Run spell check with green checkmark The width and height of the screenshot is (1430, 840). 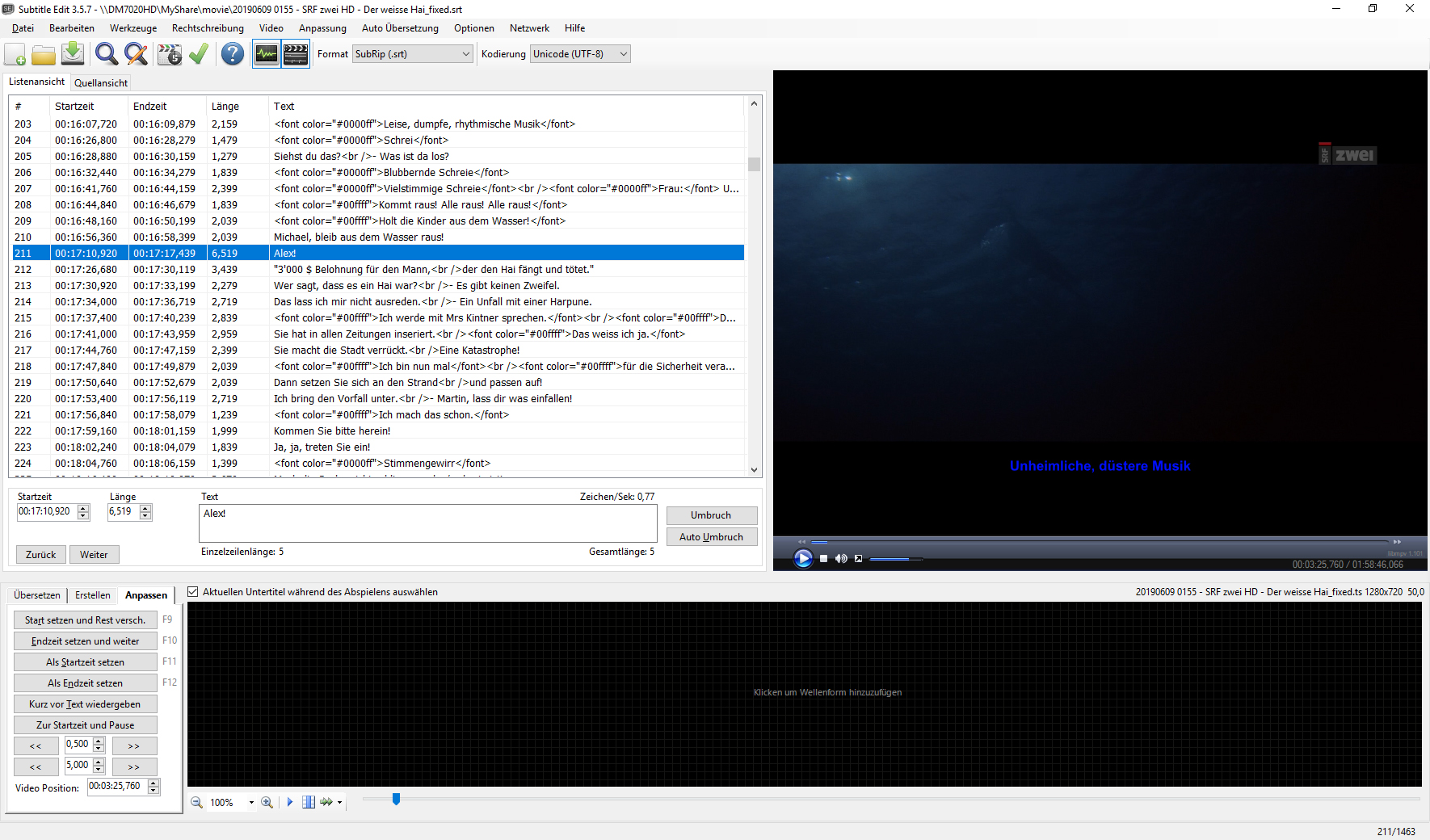click(199, 54)
